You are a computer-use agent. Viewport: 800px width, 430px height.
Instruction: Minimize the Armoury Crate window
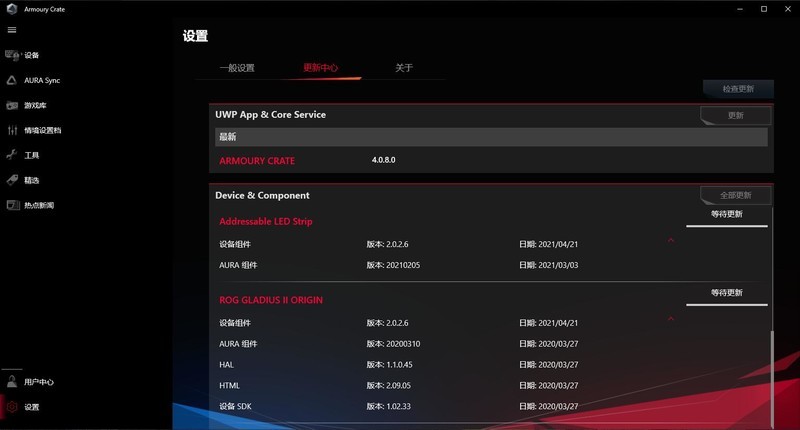pos(740,9)
